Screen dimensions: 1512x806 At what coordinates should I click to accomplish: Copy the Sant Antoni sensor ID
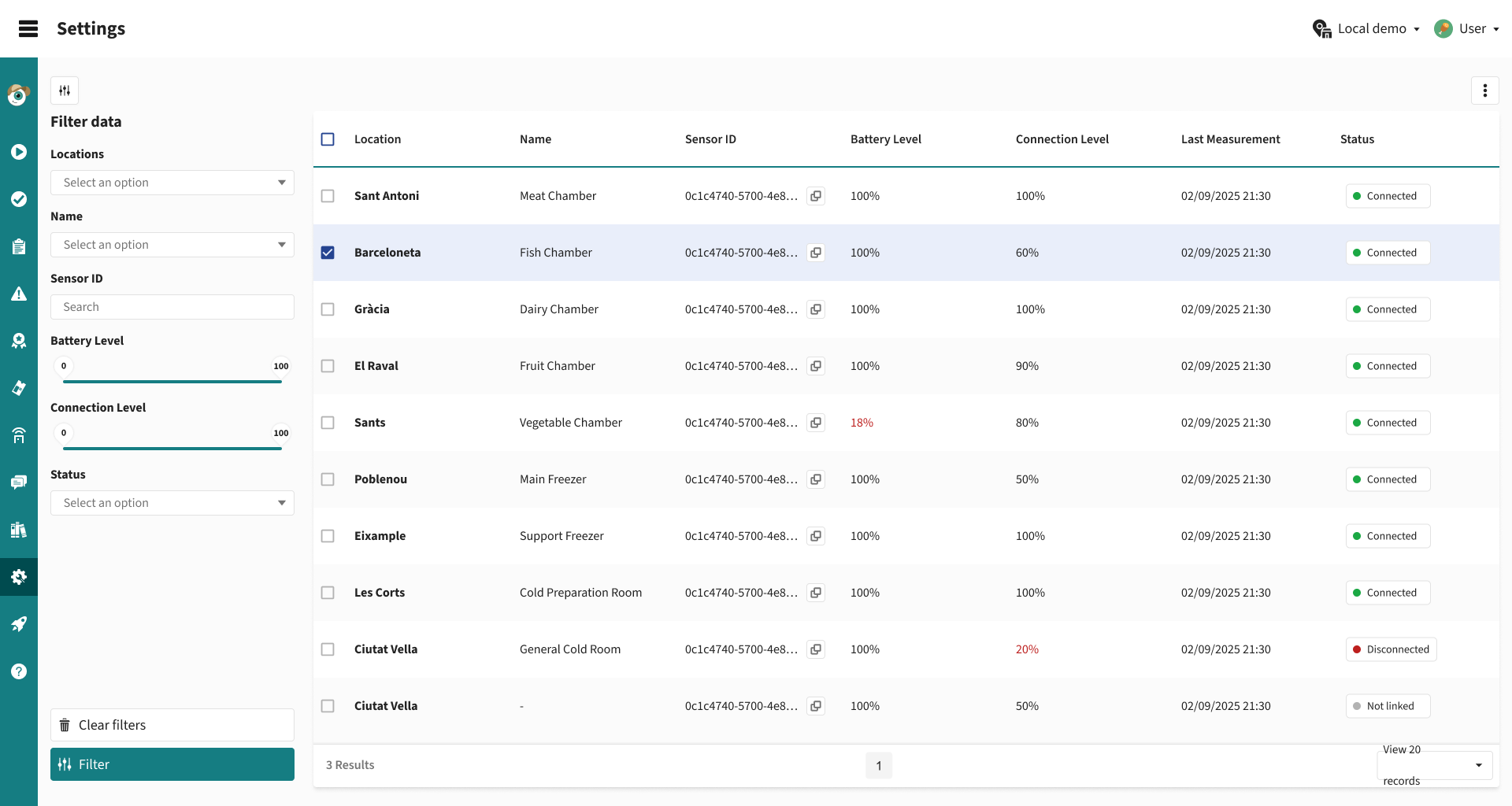(x=816, y=196)
